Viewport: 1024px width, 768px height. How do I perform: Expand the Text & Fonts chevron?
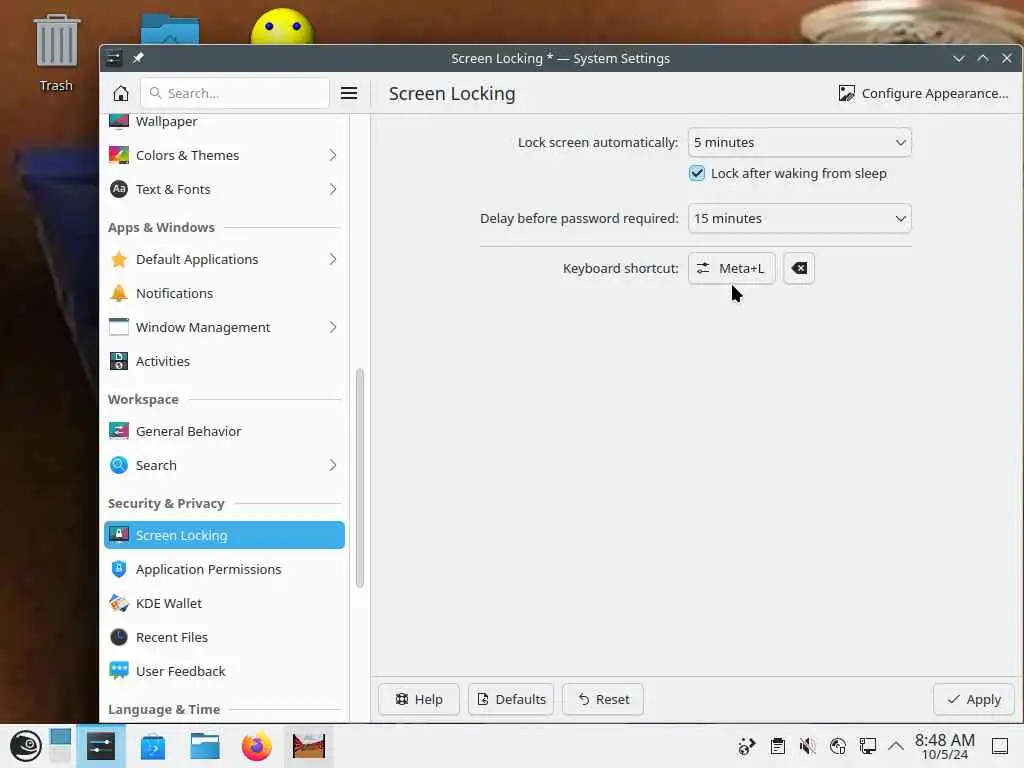[332, 189]
